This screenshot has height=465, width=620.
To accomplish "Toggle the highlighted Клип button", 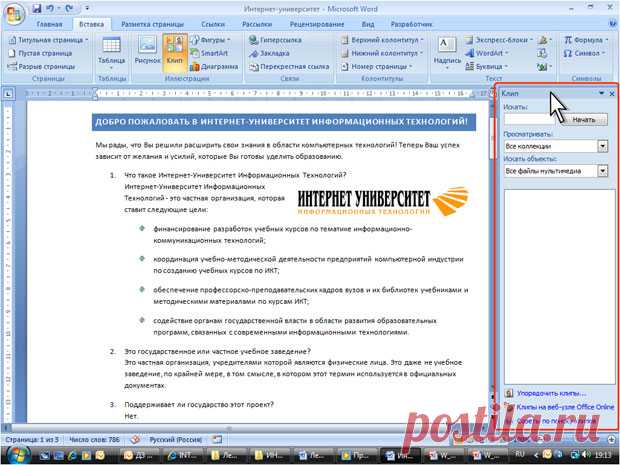I will 175,53.
